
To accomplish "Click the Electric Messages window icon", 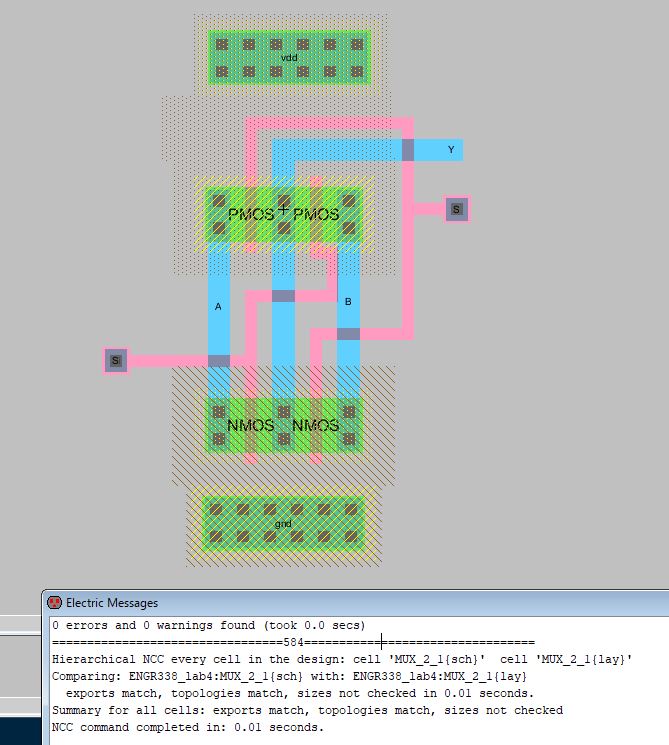I will tap(54, 603).
